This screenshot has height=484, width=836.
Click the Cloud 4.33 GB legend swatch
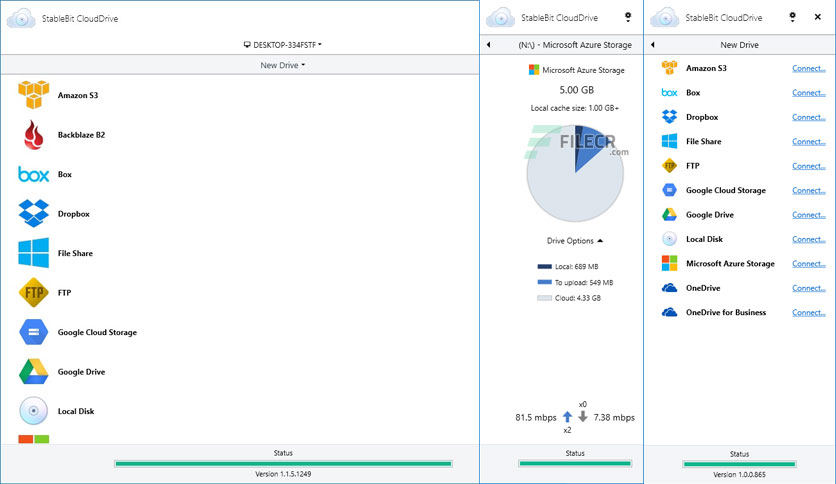point(544,298)
